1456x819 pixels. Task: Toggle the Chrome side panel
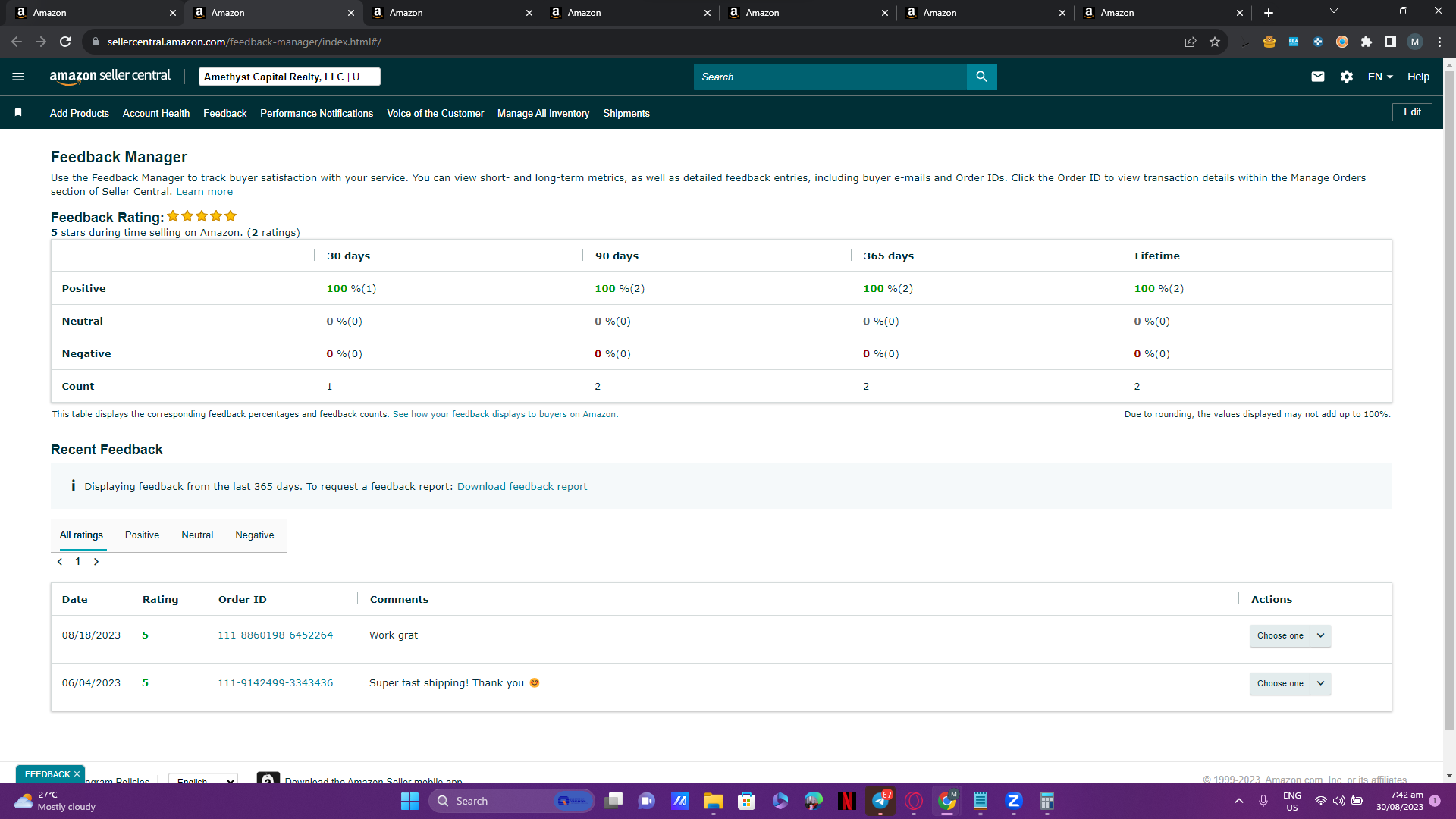click(x=1391, y=42)
